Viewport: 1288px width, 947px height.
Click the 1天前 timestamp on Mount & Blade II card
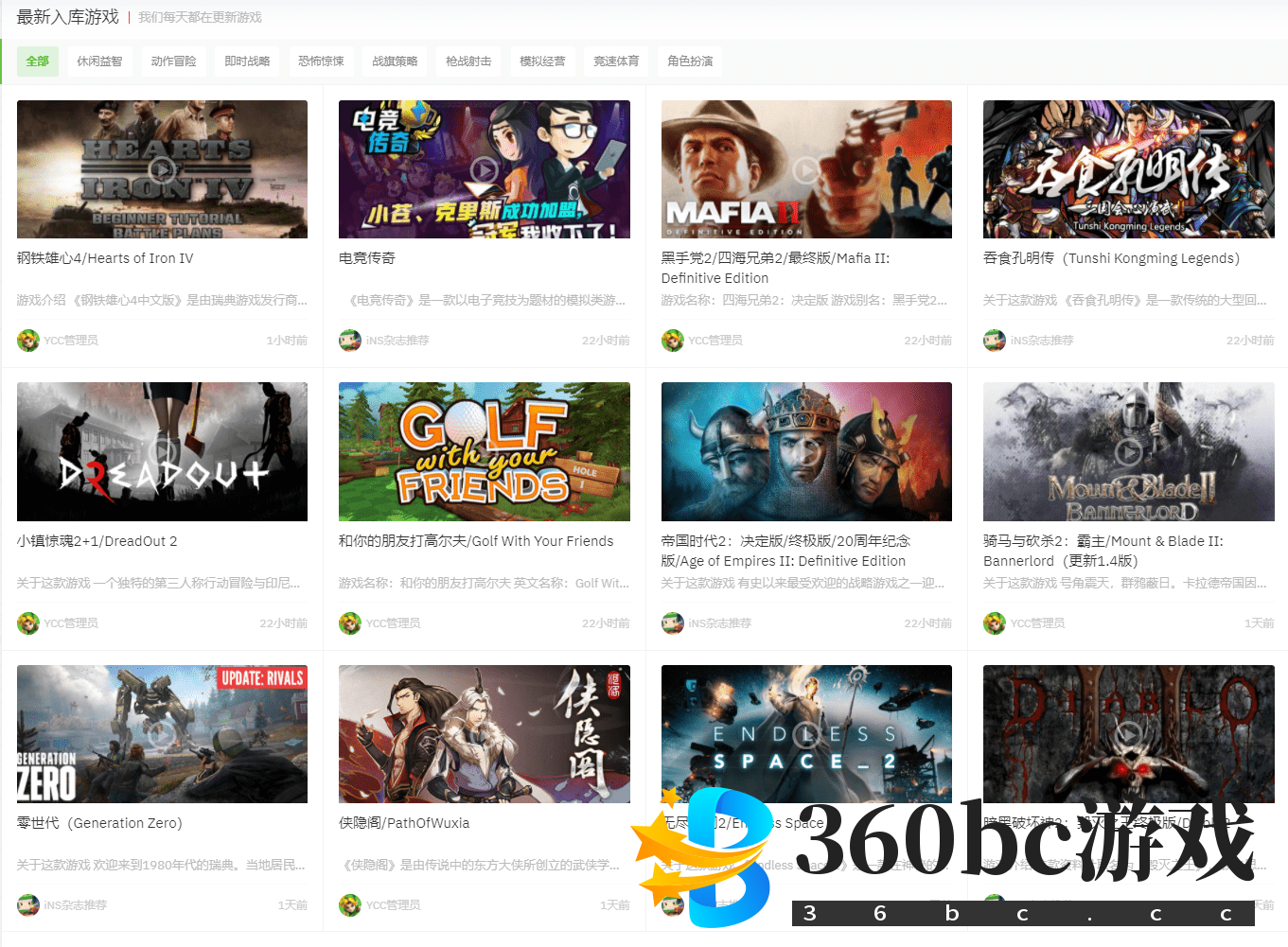1260,623
